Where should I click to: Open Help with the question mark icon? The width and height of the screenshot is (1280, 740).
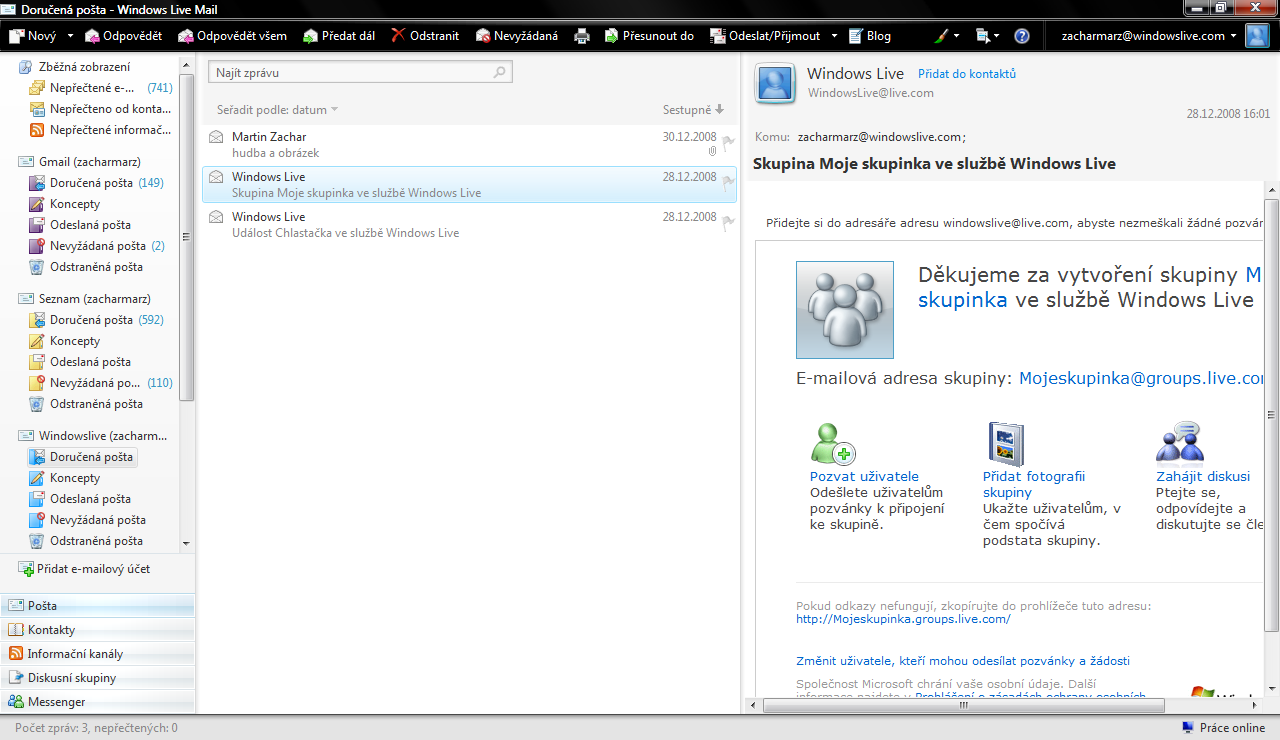click(1022, 36)
